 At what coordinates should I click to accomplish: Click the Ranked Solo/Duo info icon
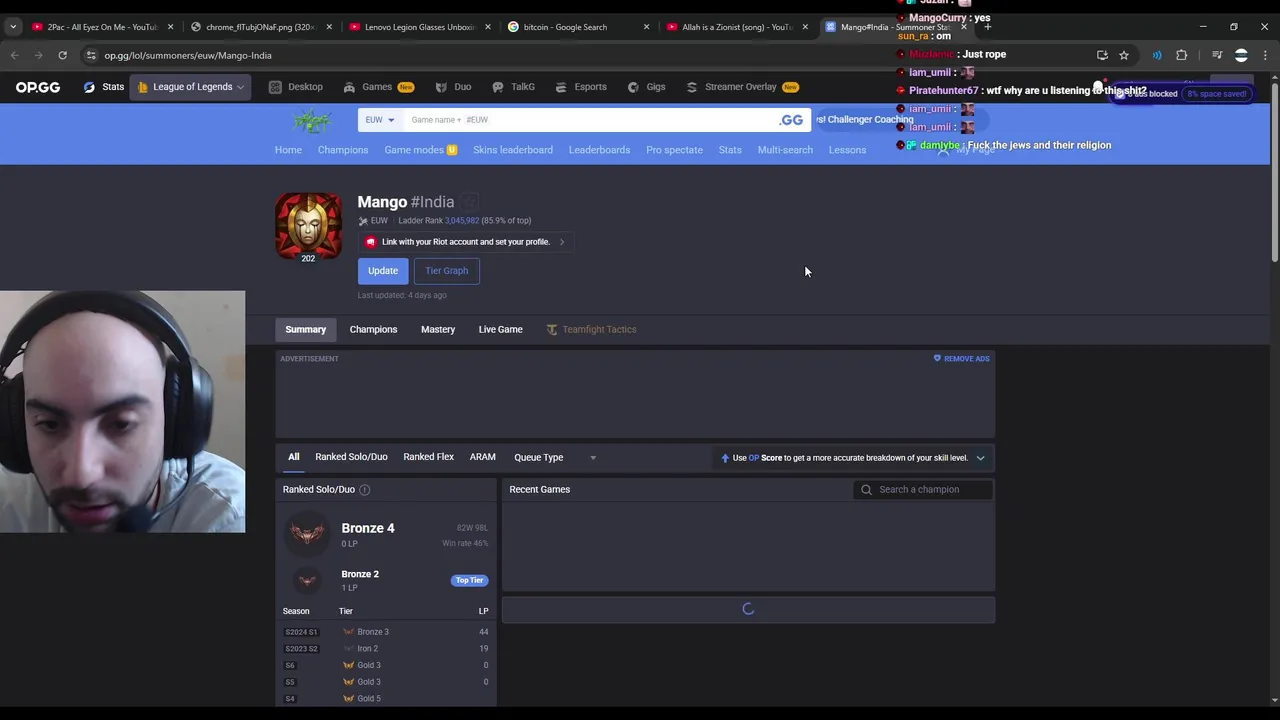tap(364, 489)
